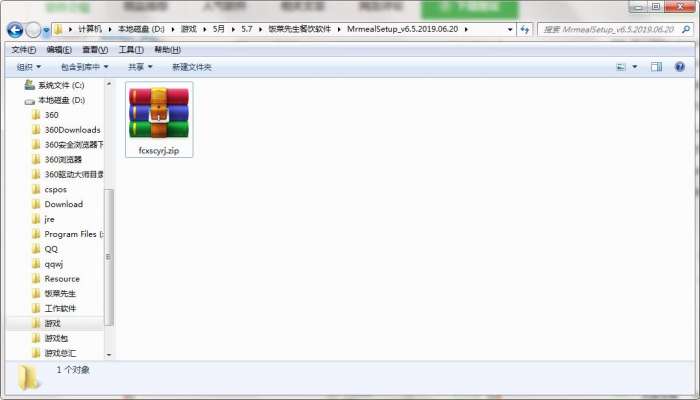Open the 文件(F) menu

(x=24, y=50)
